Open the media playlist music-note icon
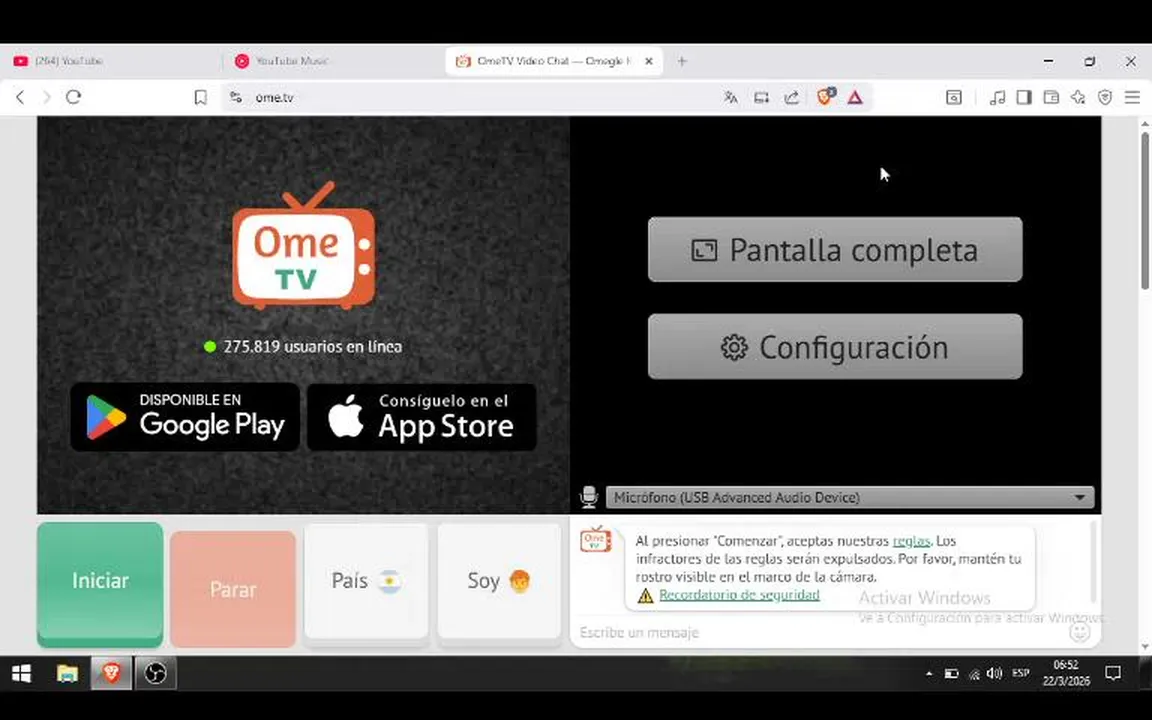This screenshot has height=720, width=1152. click(997, 97)
